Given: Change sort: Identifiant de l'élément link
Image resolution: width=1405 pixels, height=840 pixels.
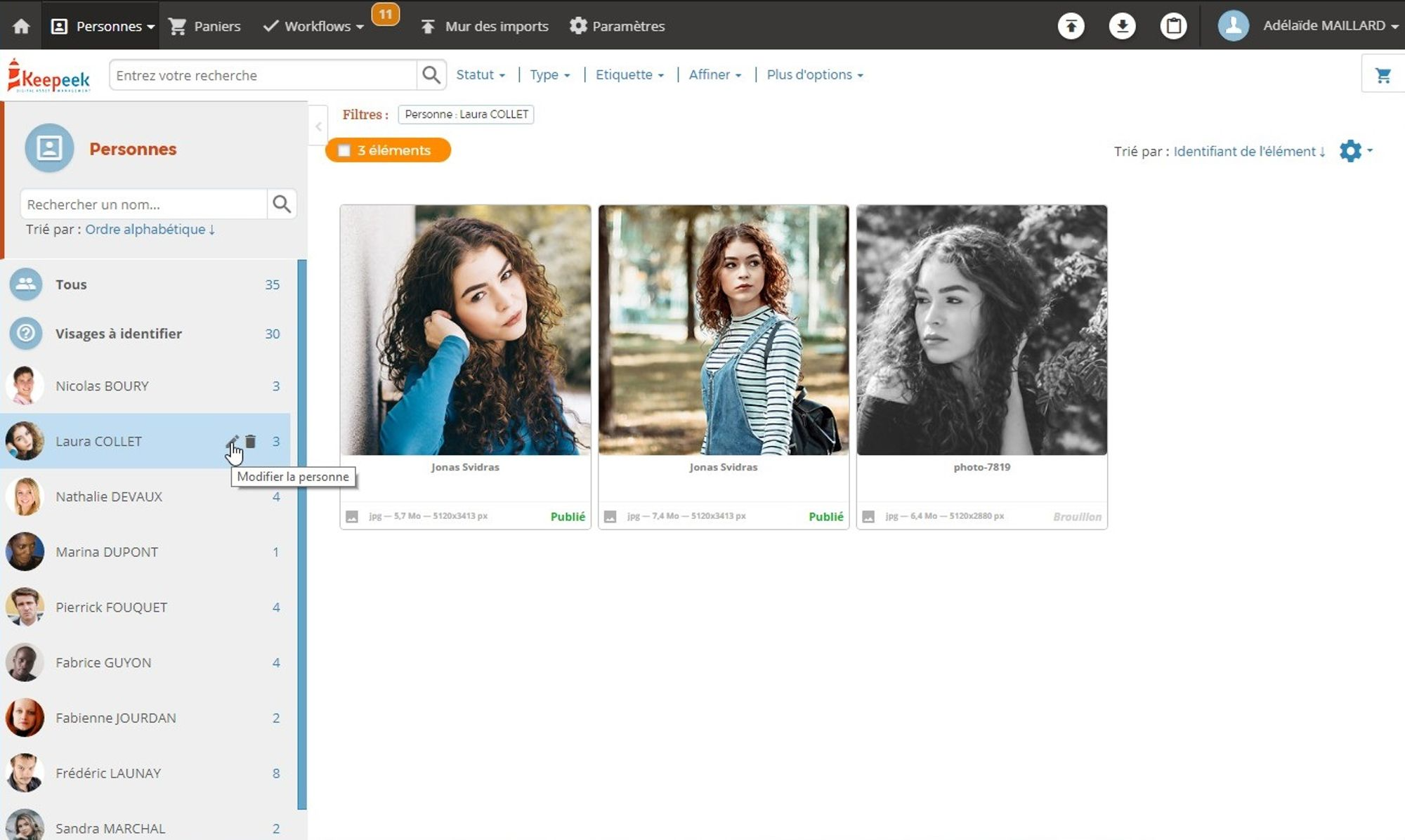Looking at the screenshot, I should pos(1248,151).
